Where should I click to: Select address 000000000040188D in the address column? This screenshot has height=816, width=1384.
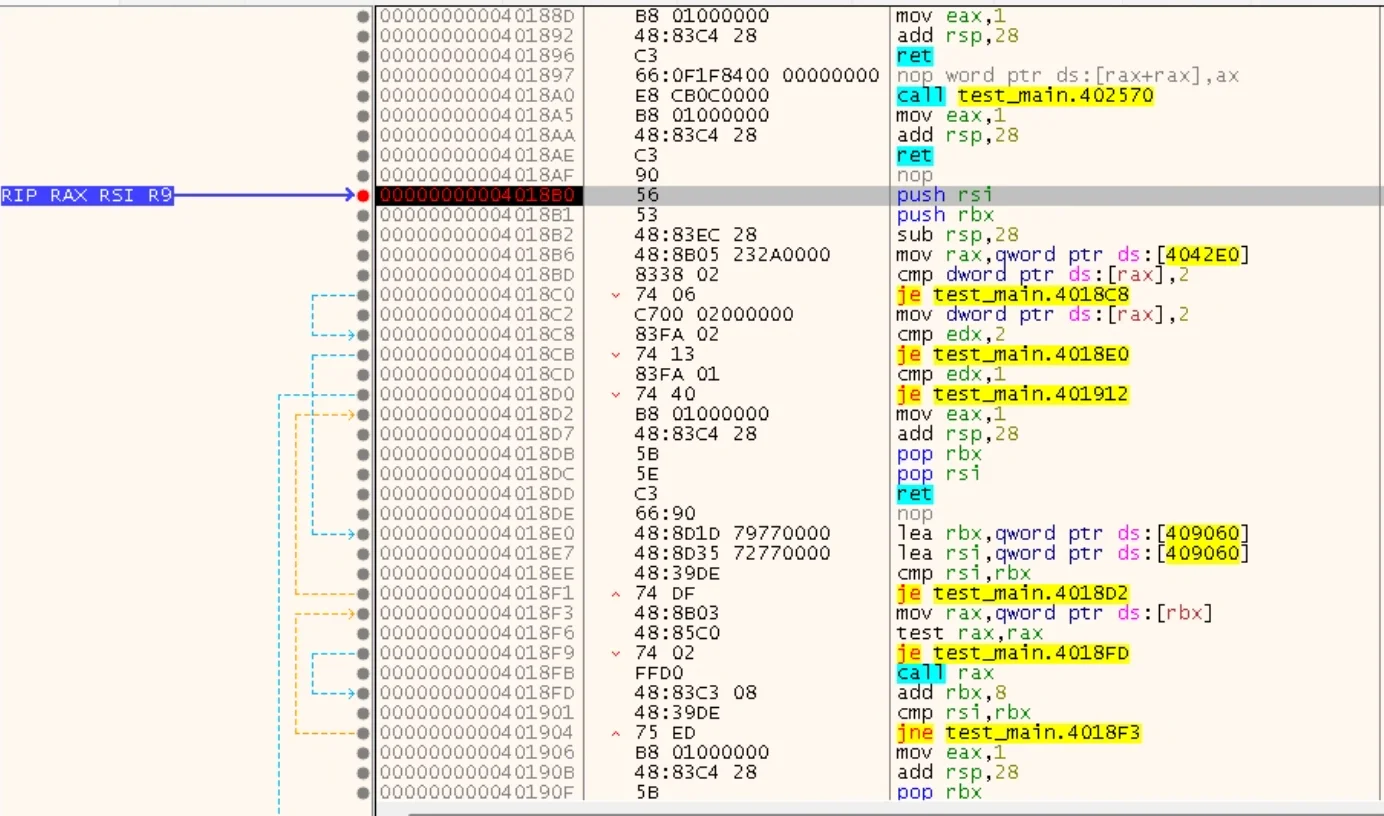(477, 16)
